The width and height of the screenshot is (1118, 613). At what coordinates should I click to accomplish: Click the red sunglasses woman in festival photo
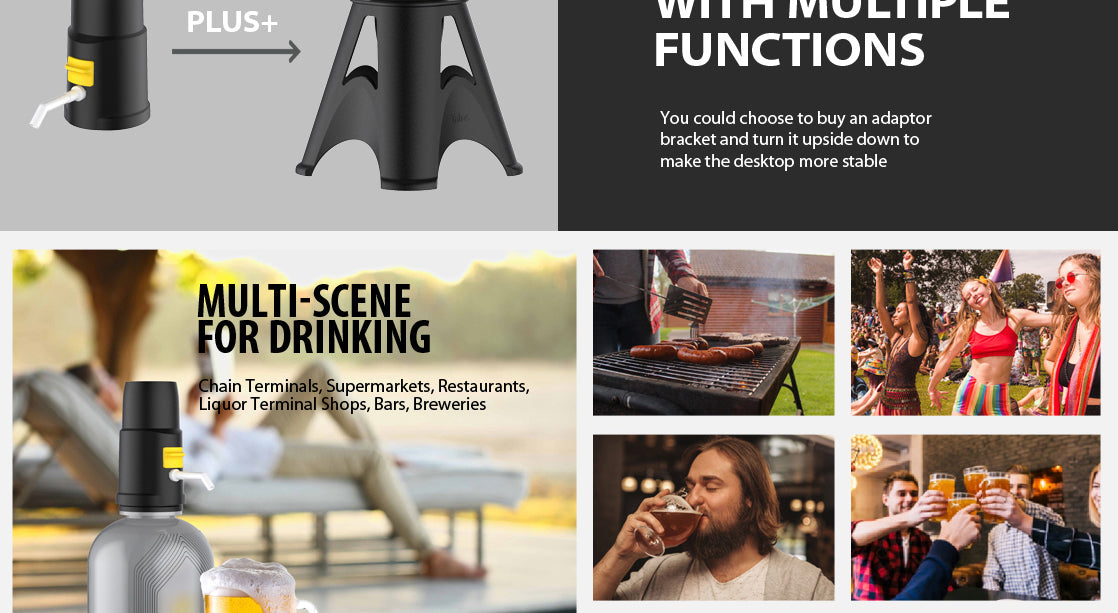1075,335
